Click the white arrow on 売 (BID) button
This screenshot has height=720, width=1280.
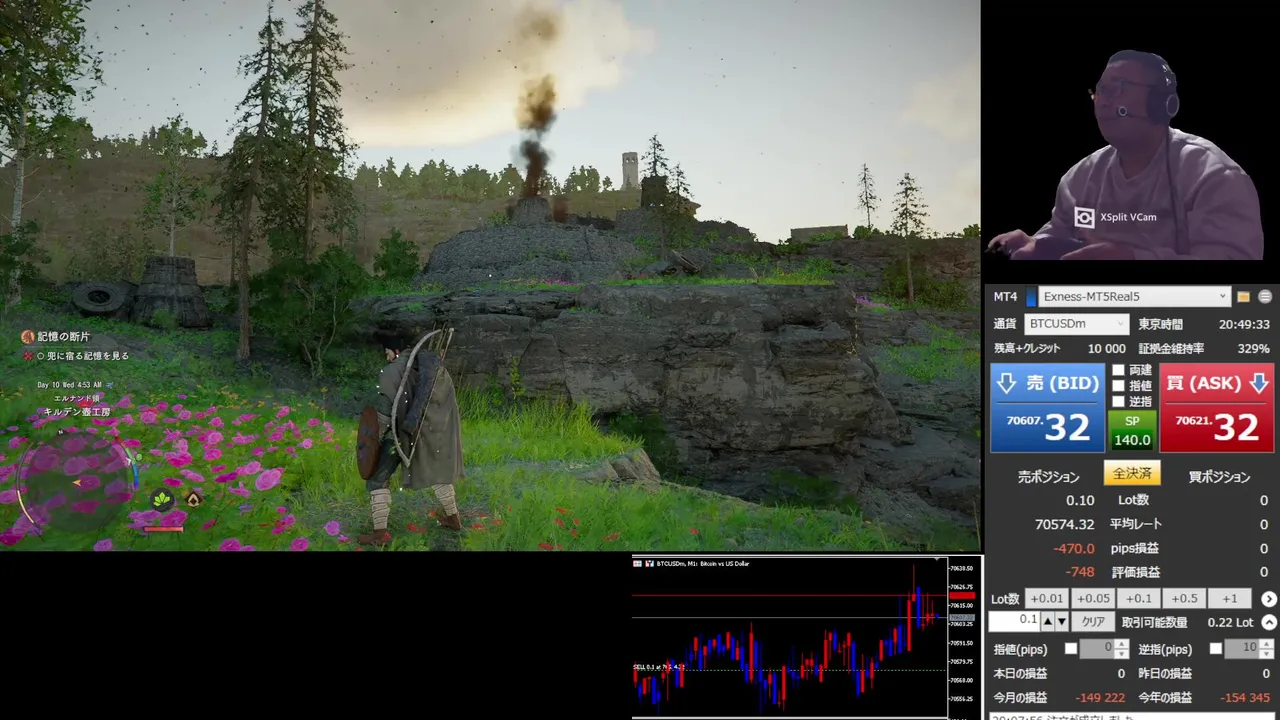[x=1007, y=383]
